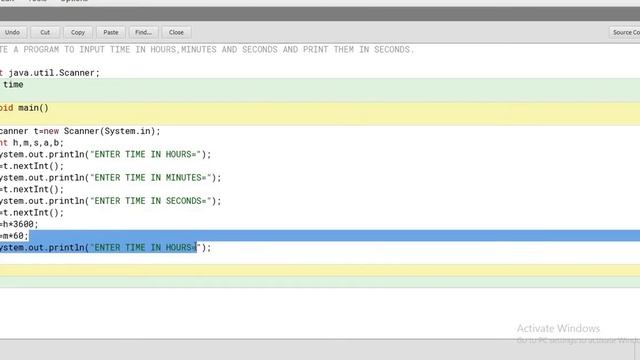This screenshot has width=640, height=360.
Task: Open the Find... search panel
Action: point(143,32)
